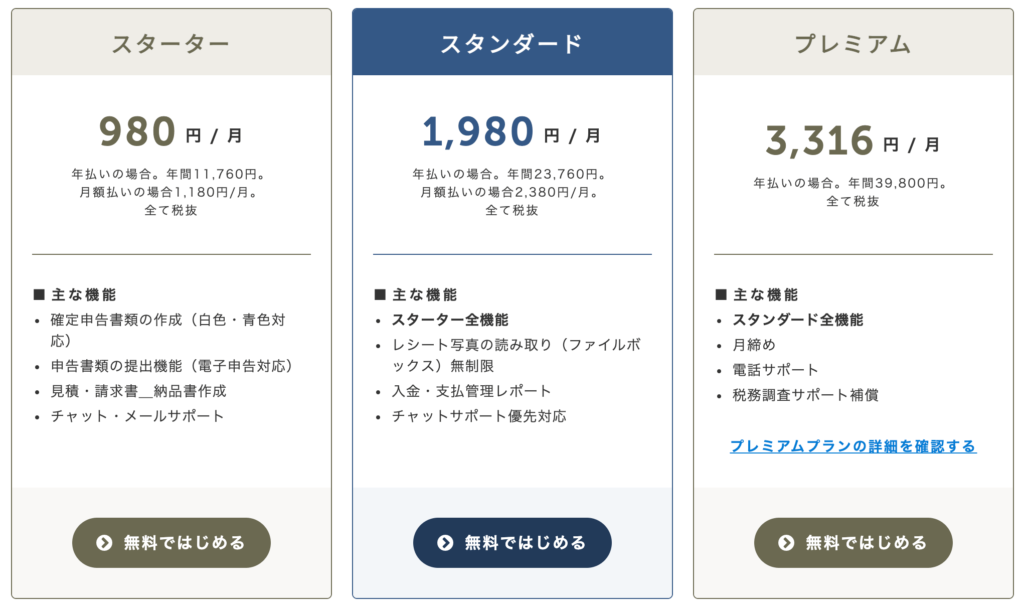Select the blue スタンダード plan header

point(512,42)
